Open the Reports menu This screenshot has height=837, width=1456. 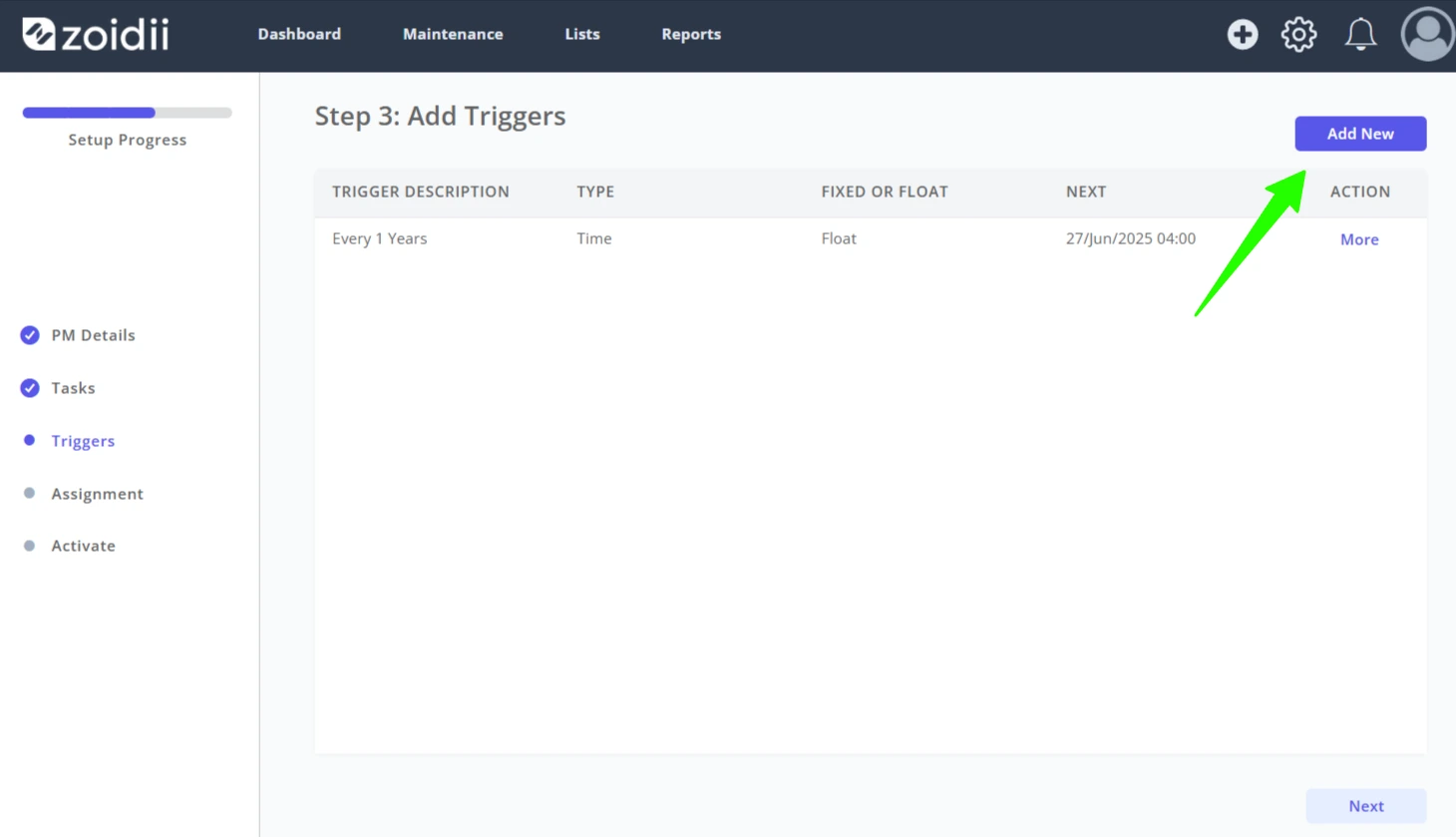(x=691, y=34)
